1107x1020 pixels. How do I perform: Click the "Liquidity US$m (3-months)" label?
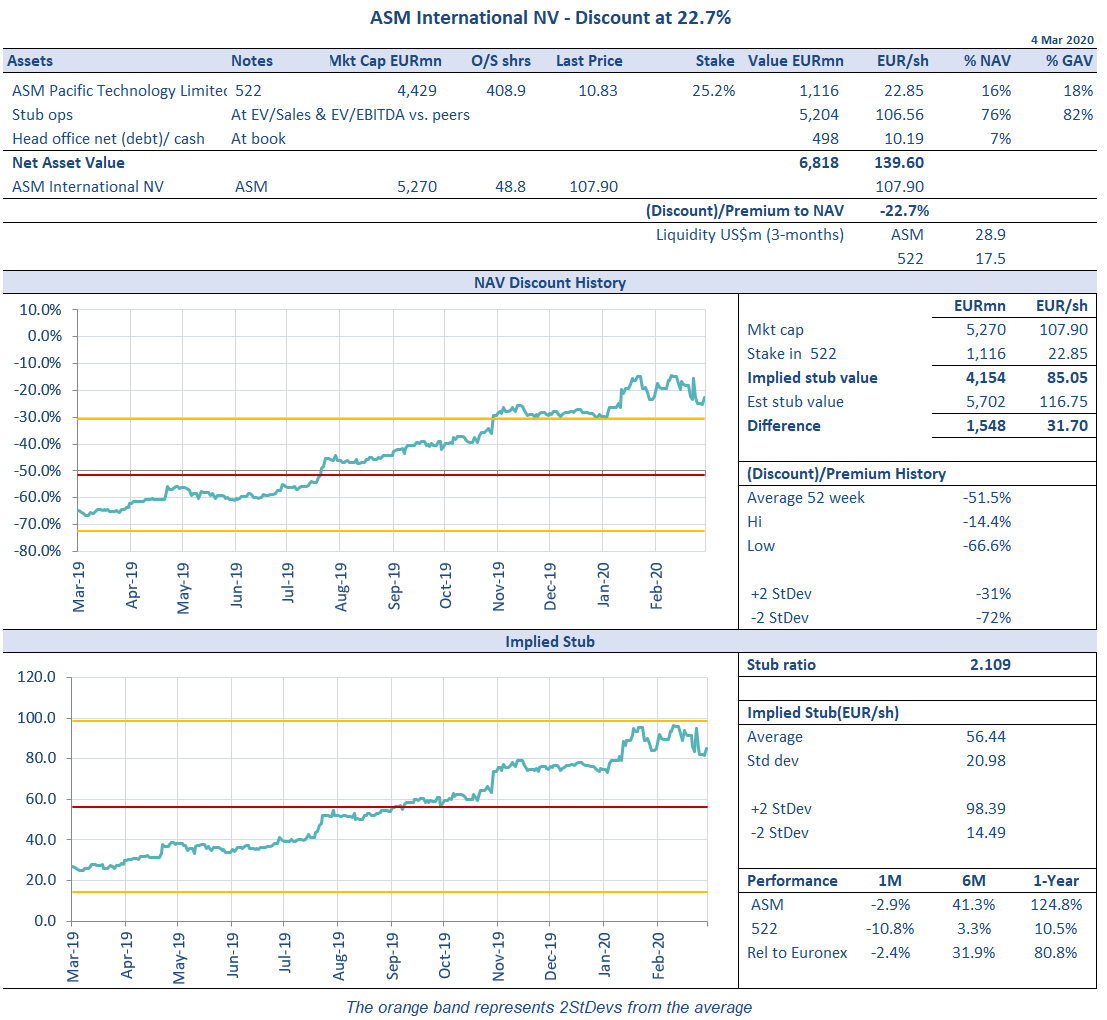[x=749, y=235]
